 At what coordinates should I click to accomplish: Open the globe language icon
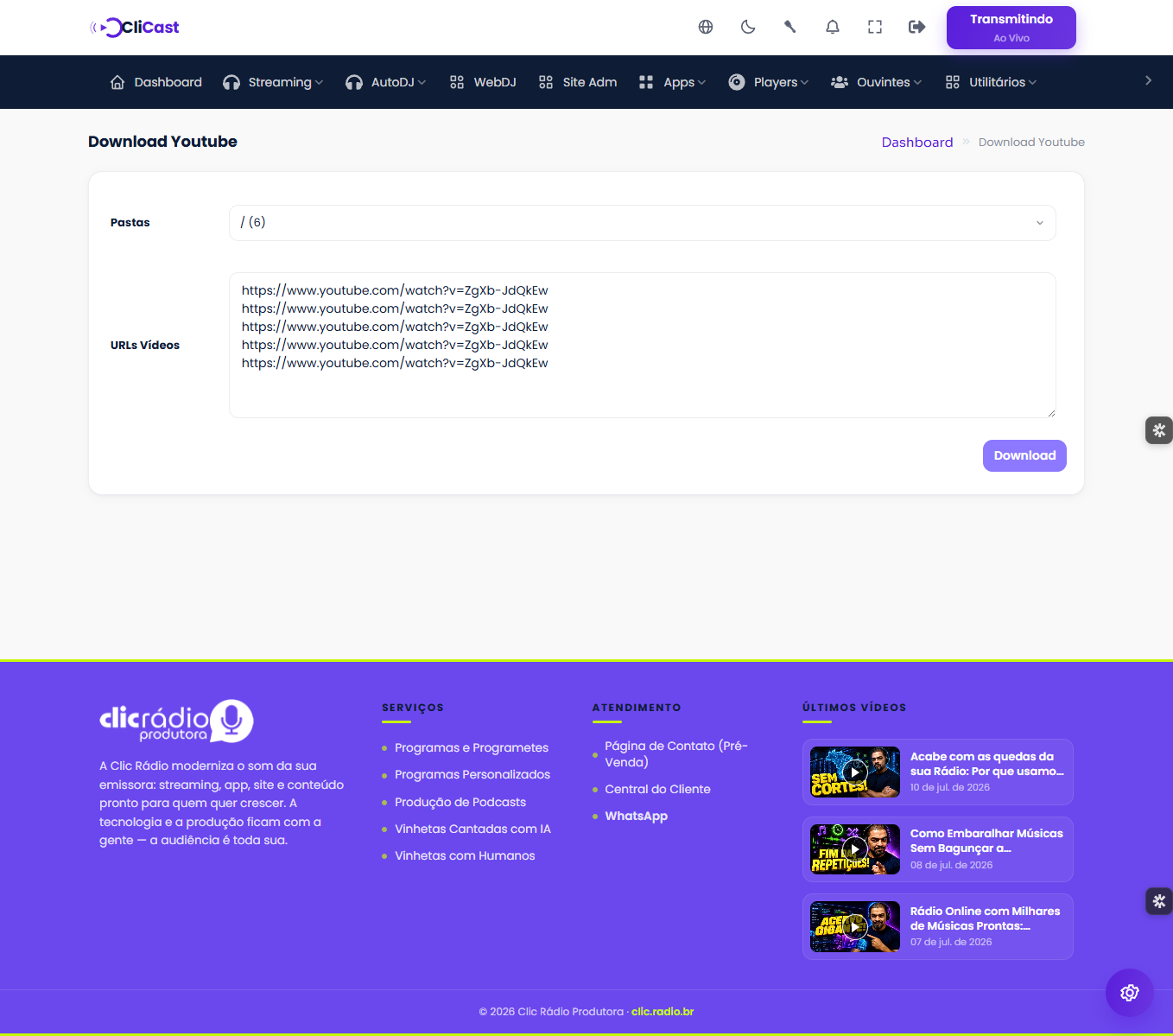tap(706, 27)
